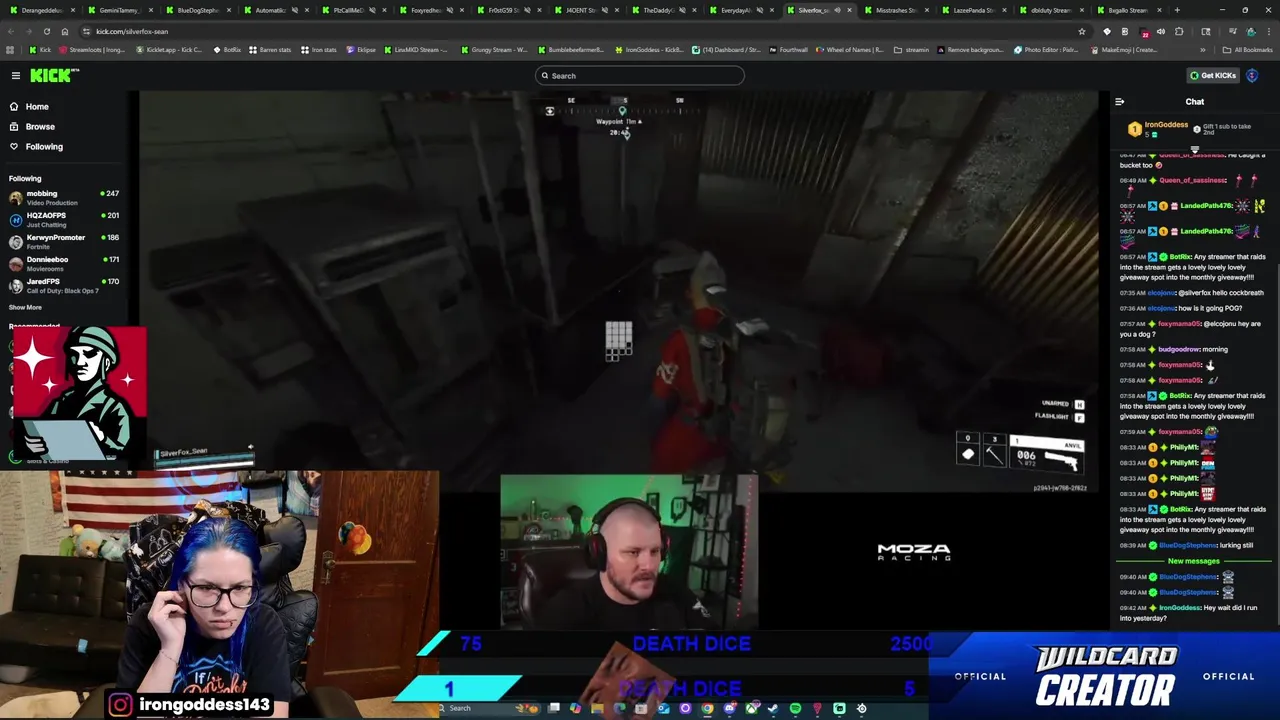Open a new browser tab
Viewport: 1280px width, 720px height.
(1177, 10)
